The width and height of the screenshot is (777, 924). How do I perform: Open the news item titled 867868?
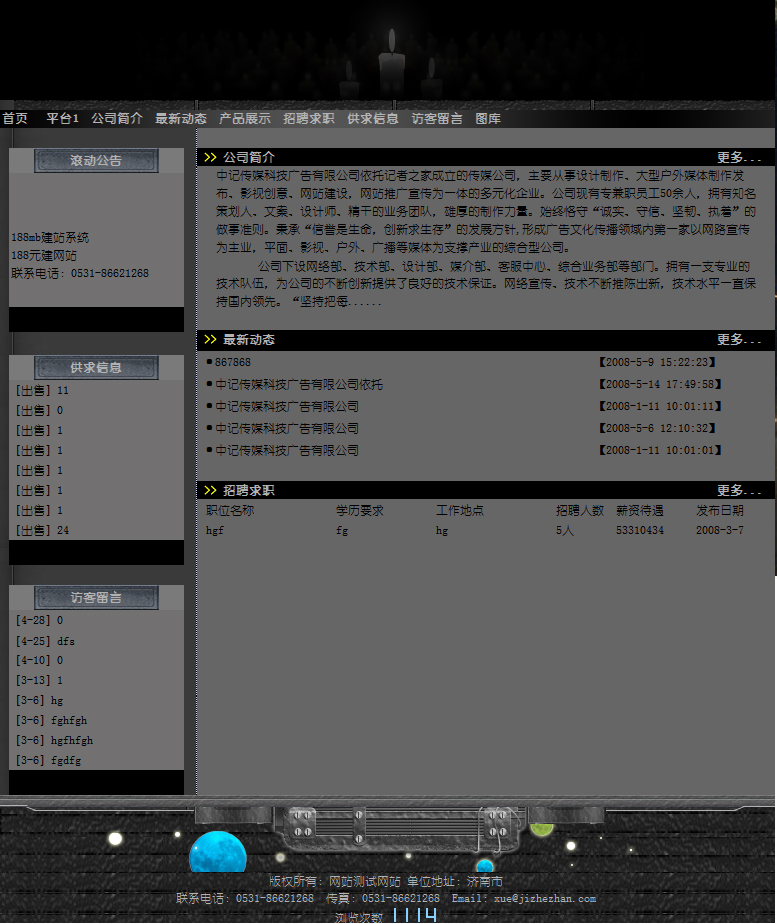click(x=233, y=362)
